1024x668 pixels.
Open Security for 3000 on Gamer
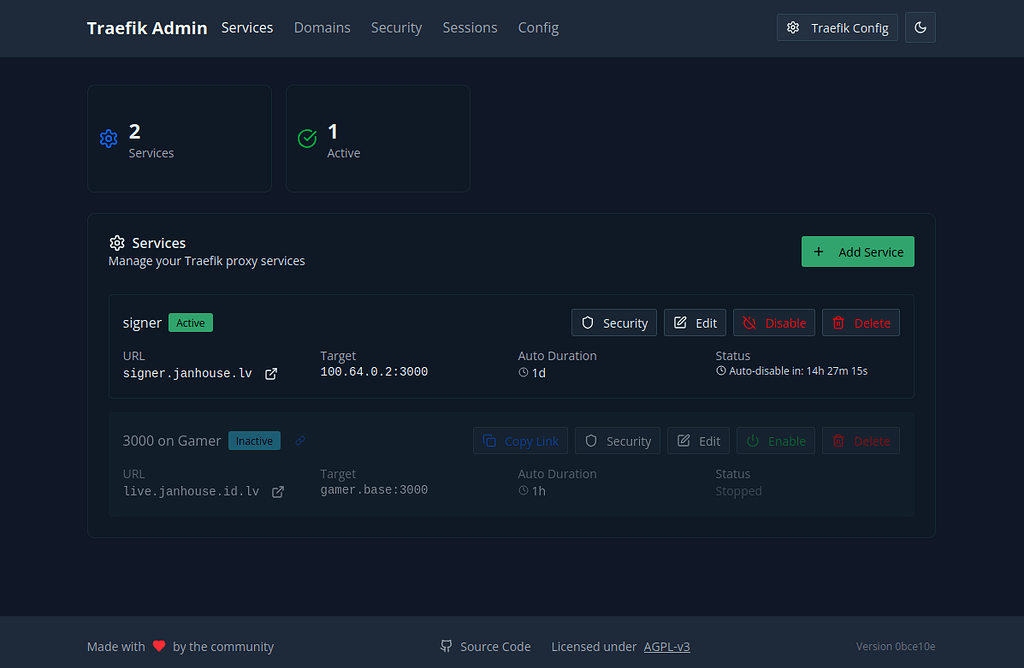pos(617,441)
